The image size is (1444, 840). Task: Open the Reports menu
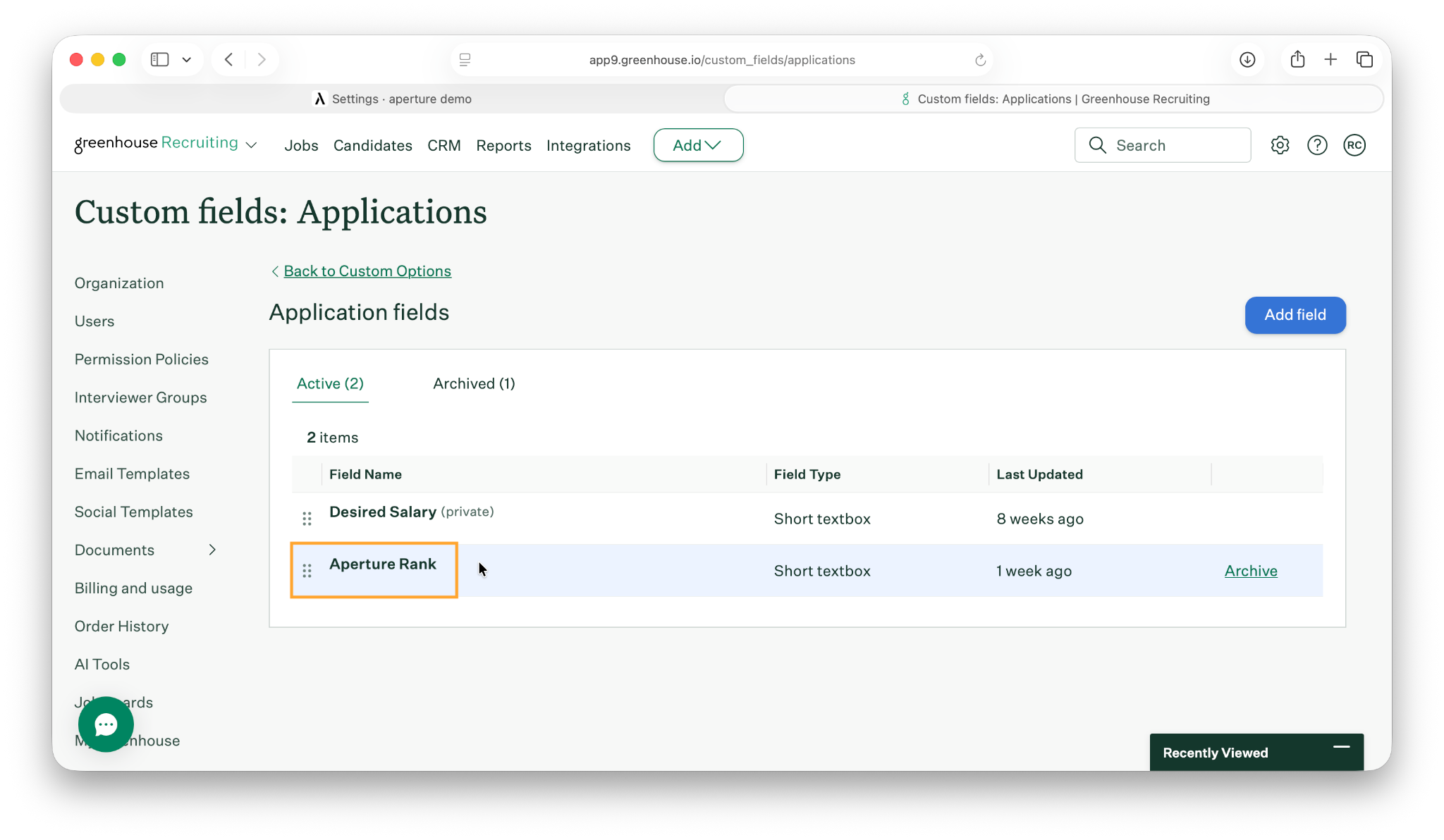pos(503,146)
